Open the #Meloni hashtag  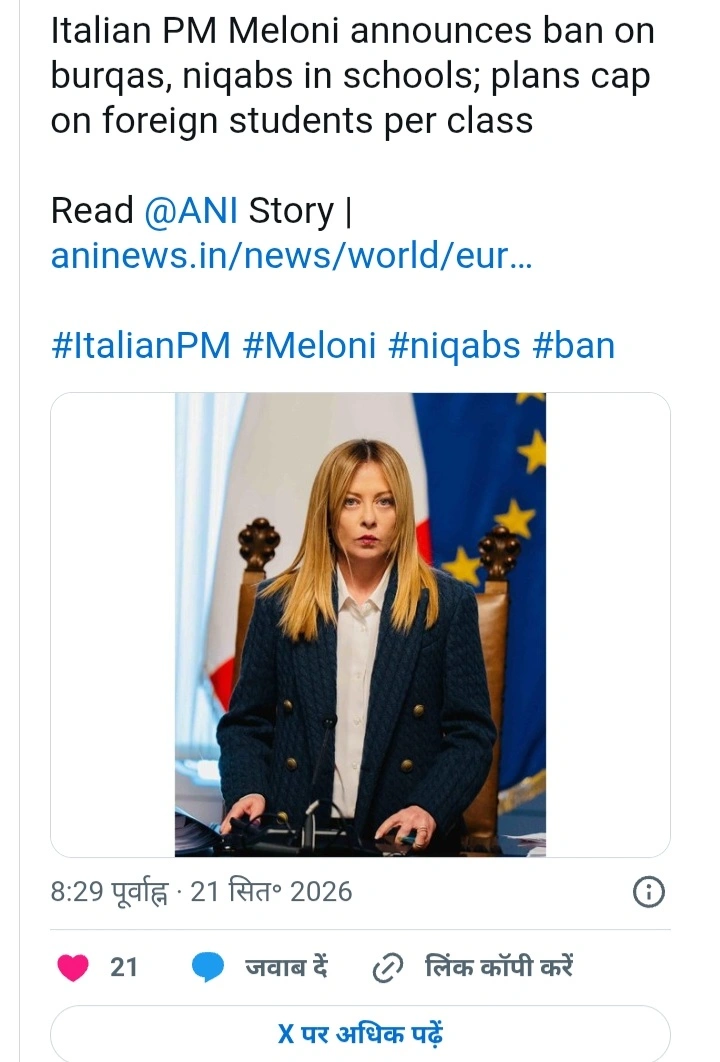(x=309, y=345)
